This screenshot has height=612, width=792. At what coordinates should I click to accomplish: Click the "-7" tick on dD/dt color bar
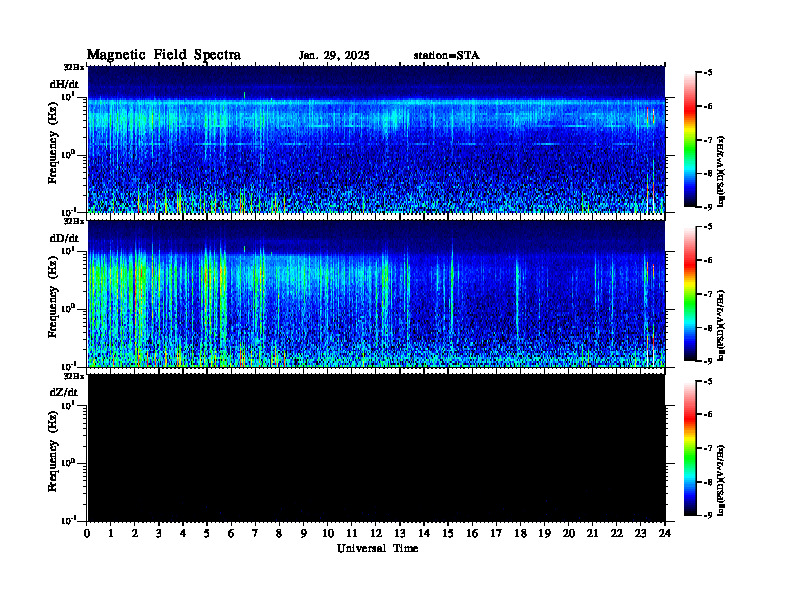(708, 294)
